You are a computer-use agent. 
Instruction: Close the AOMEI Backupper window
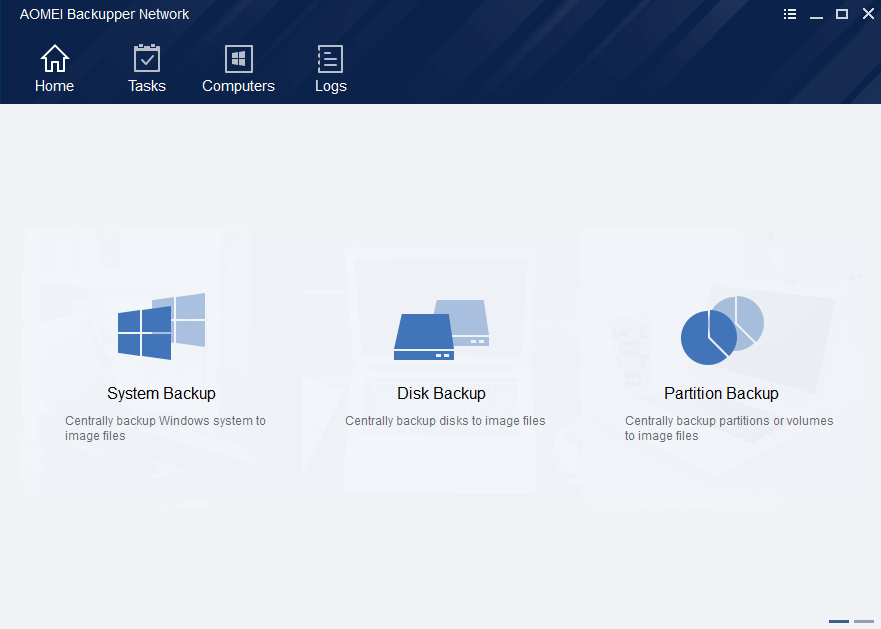click(x=868, y=14)
